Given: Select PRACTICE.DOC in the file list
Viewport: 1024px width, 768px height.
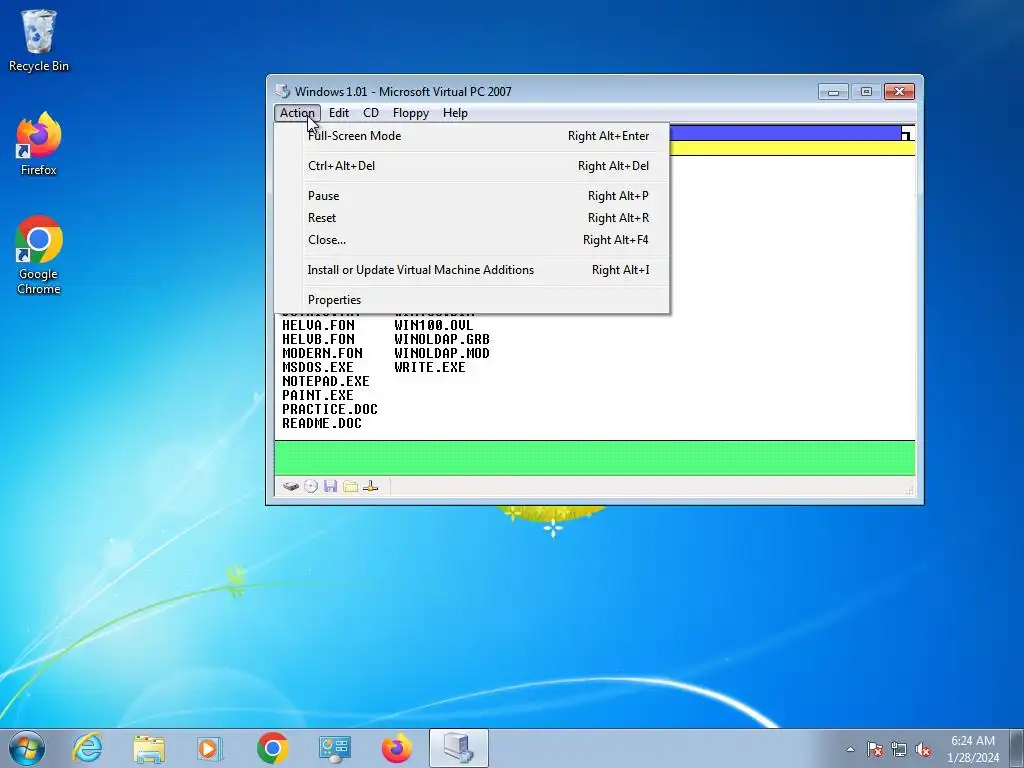Looking at the screenshot, I should [330, 409].
